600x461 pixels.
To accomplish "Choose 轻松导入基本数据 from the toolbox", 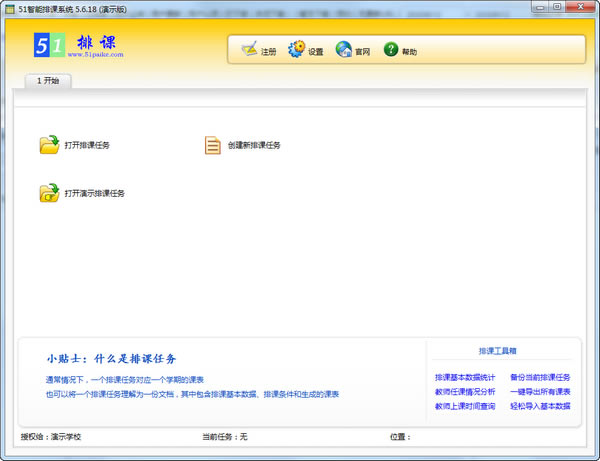I will click(540, 406).
